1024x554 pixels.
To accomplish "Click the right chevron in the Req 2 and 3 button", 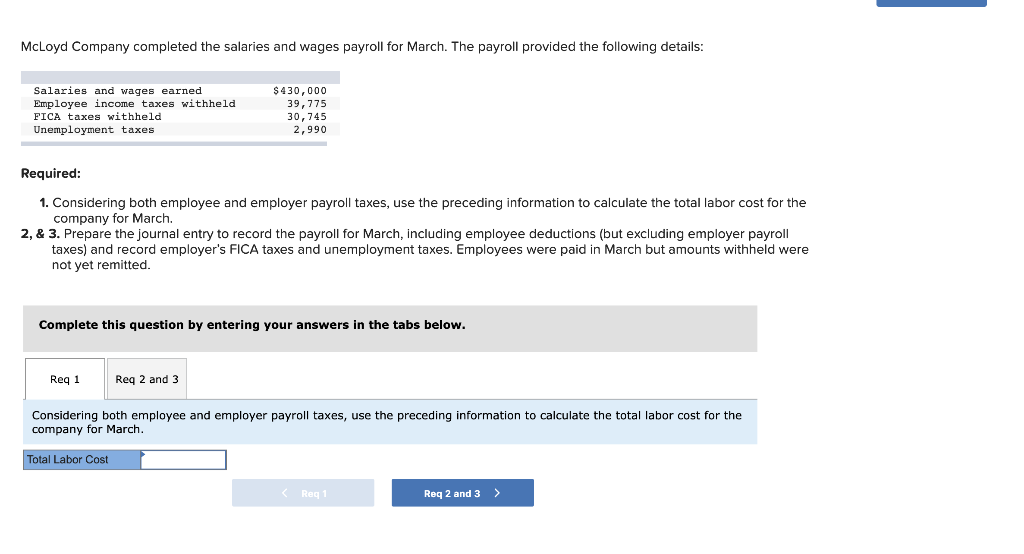I will click(497, 493).
